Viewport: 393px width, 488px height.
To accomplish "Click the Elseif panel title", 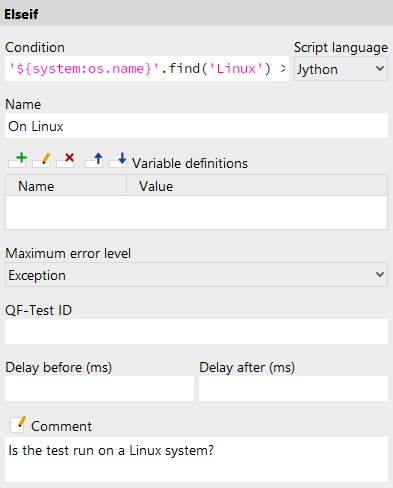I will 21,14.
